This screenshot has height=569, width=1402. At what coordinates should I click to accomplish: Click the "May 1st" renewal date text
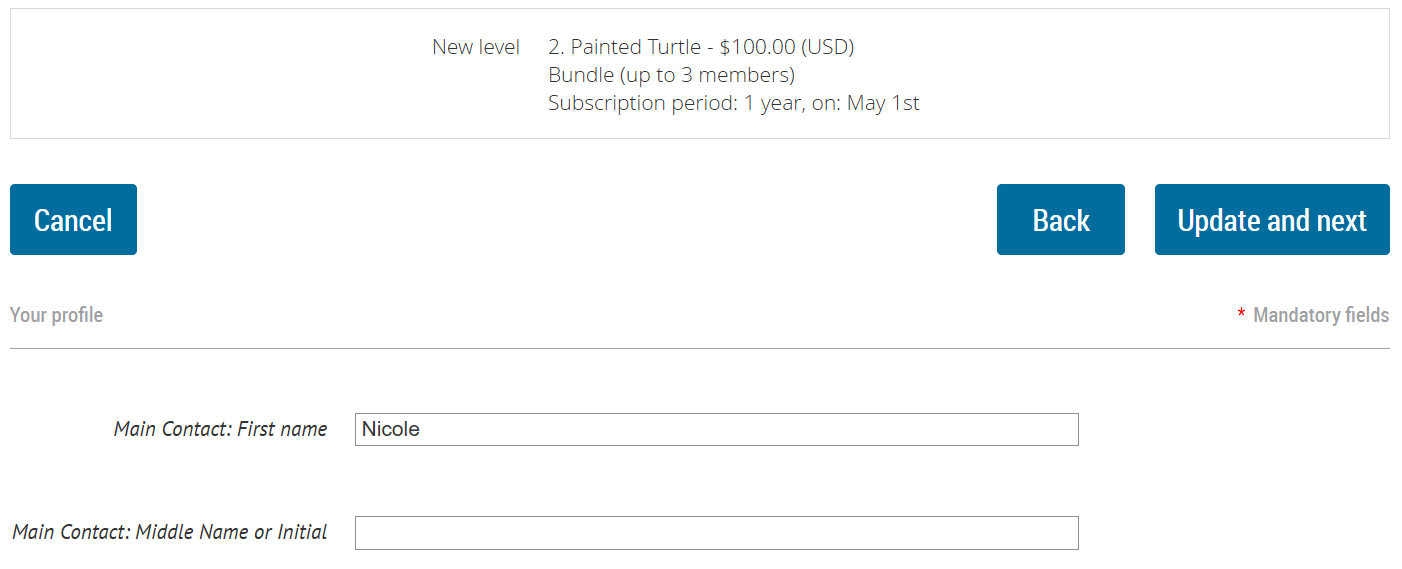click(x=883, y=103)
